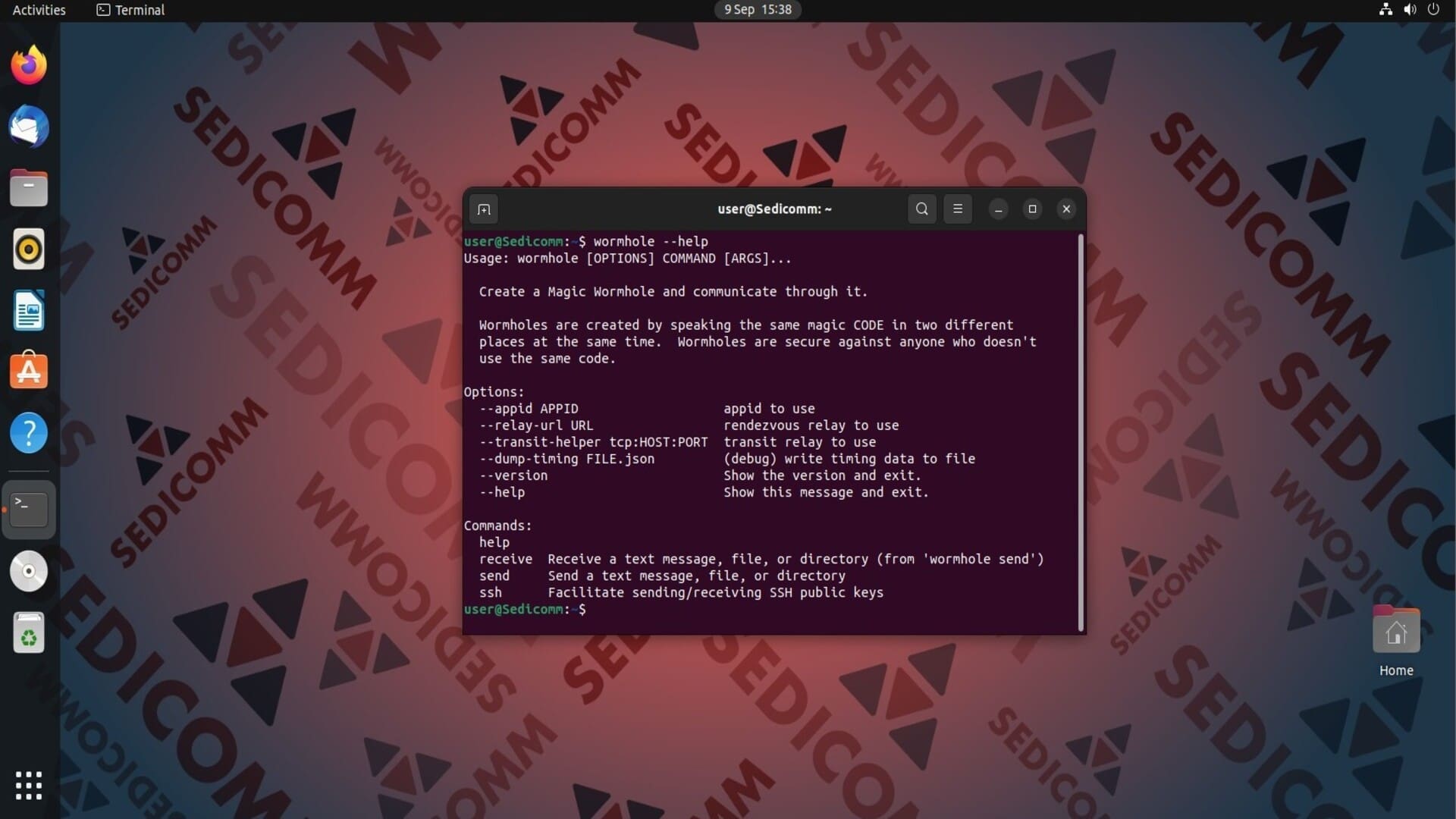Open the clock showing 9 Sep 15:38

point(758,10)
